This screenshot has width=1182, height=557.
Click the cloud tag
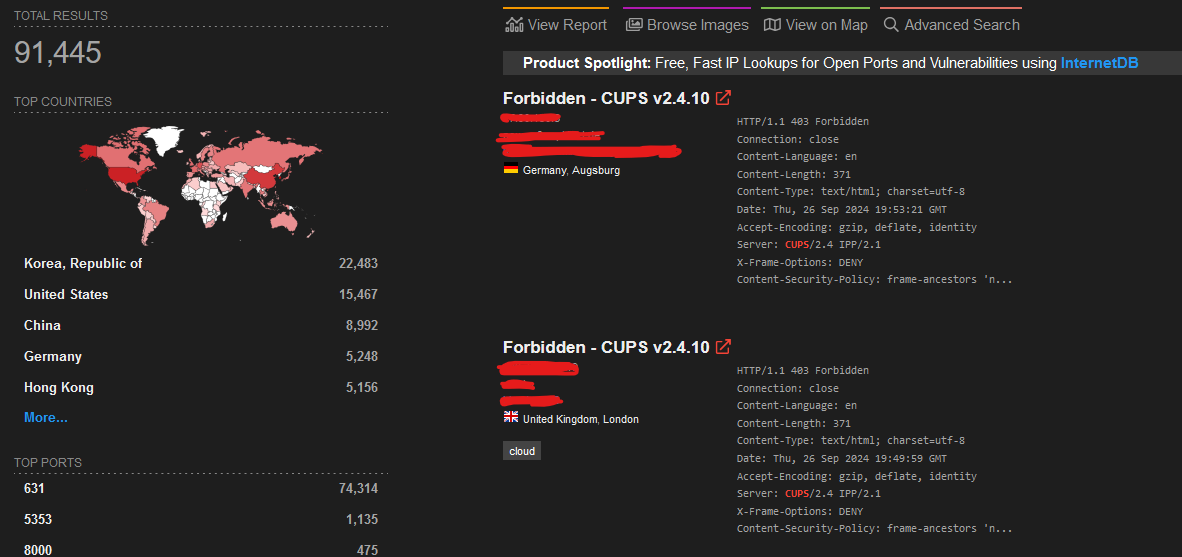522,451
